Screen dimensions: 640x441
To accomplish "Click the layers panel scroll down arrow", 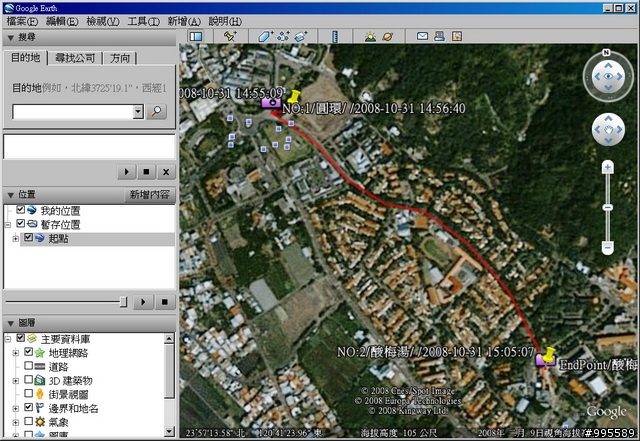I will click(x=169, y=431).
